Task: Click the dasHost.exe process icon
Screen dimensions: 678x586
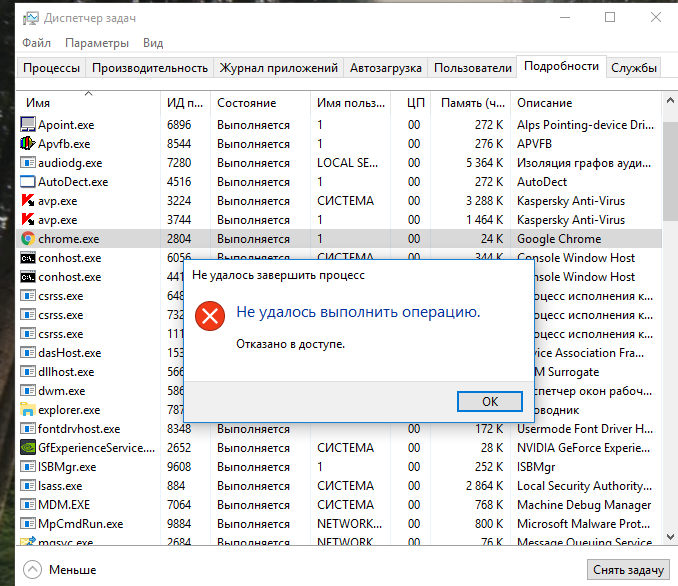Action: 28,353
